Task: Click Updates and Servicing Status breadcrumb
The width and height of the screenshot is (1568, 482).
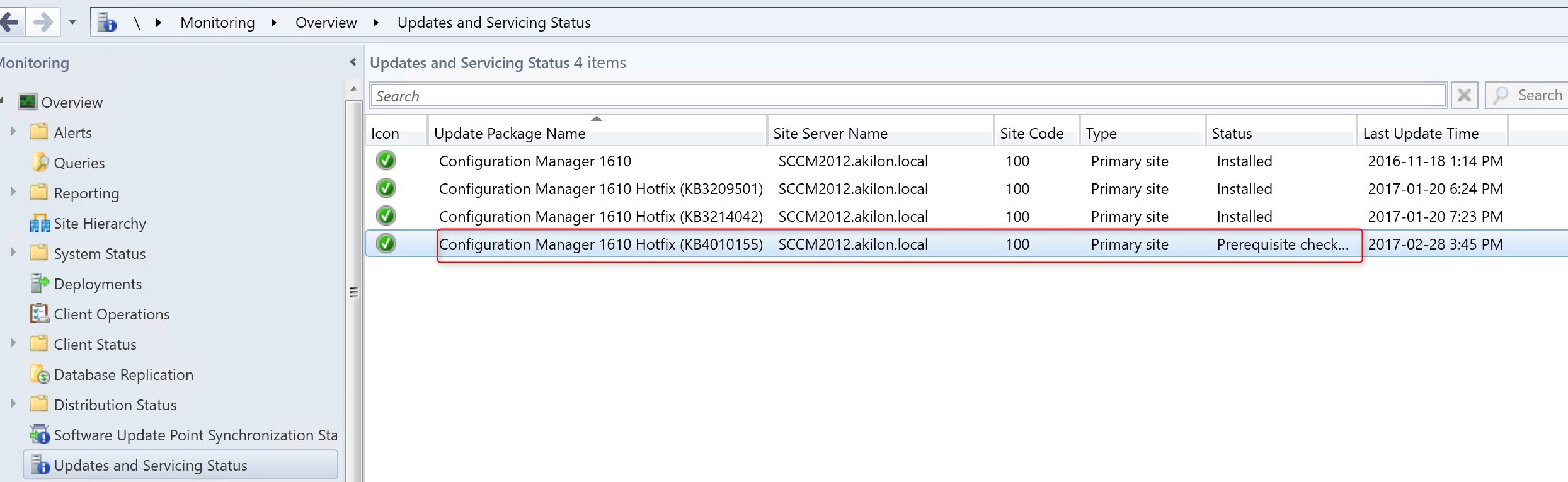Action: pyautogui.click(x=494, y=23)
